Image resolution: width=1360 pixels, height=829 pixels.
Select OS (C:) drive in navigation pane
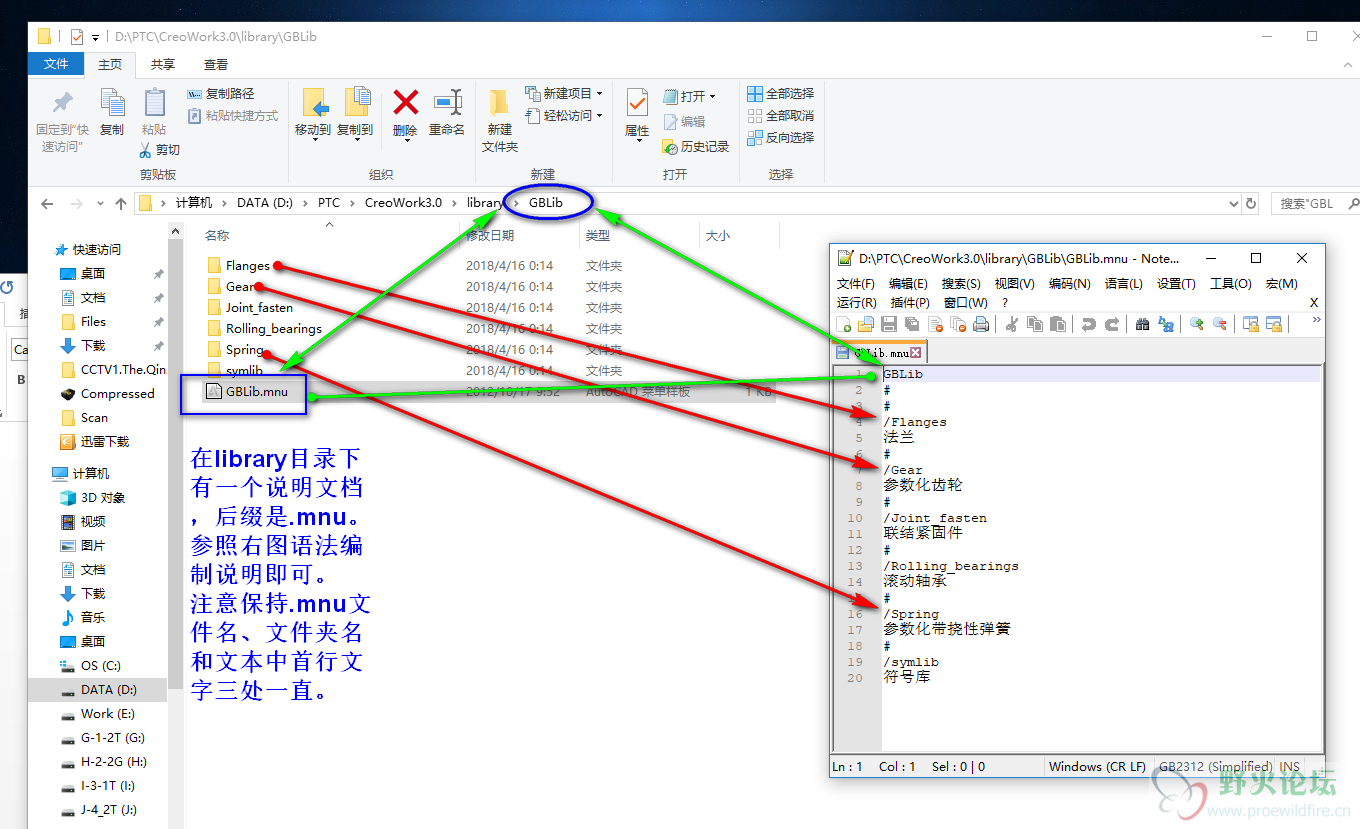click(101, 666)
